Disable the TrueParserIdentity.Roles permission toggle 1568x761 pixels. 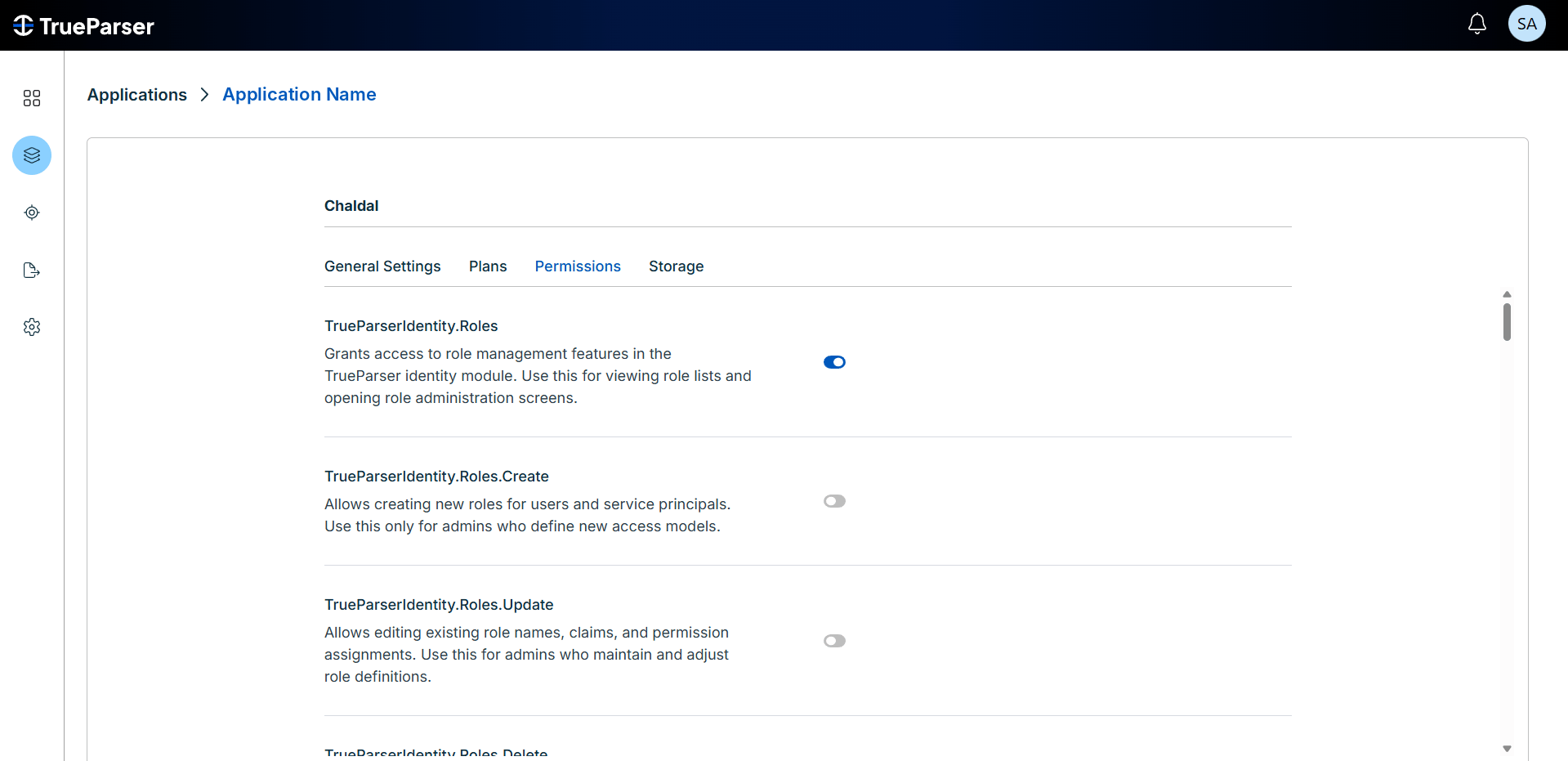(834, 362)
